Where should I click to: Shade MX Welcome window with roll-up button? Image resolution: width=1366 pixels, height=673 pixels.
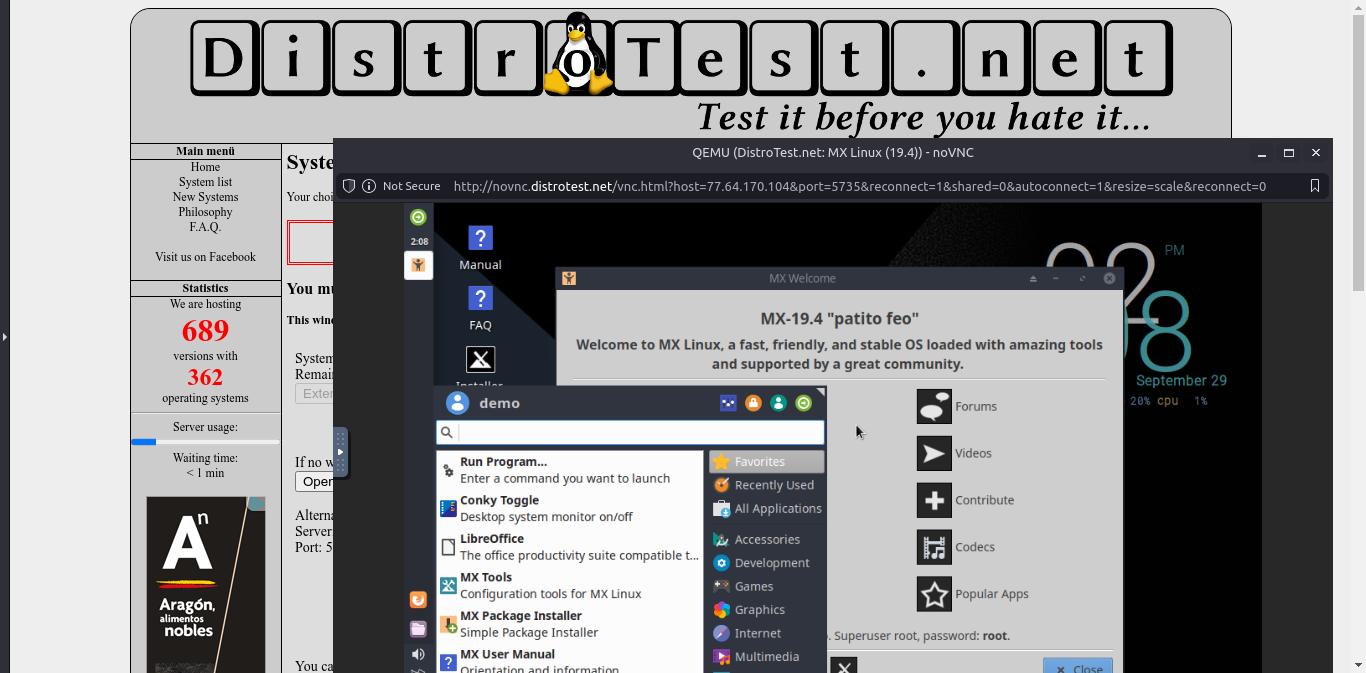1033,278
